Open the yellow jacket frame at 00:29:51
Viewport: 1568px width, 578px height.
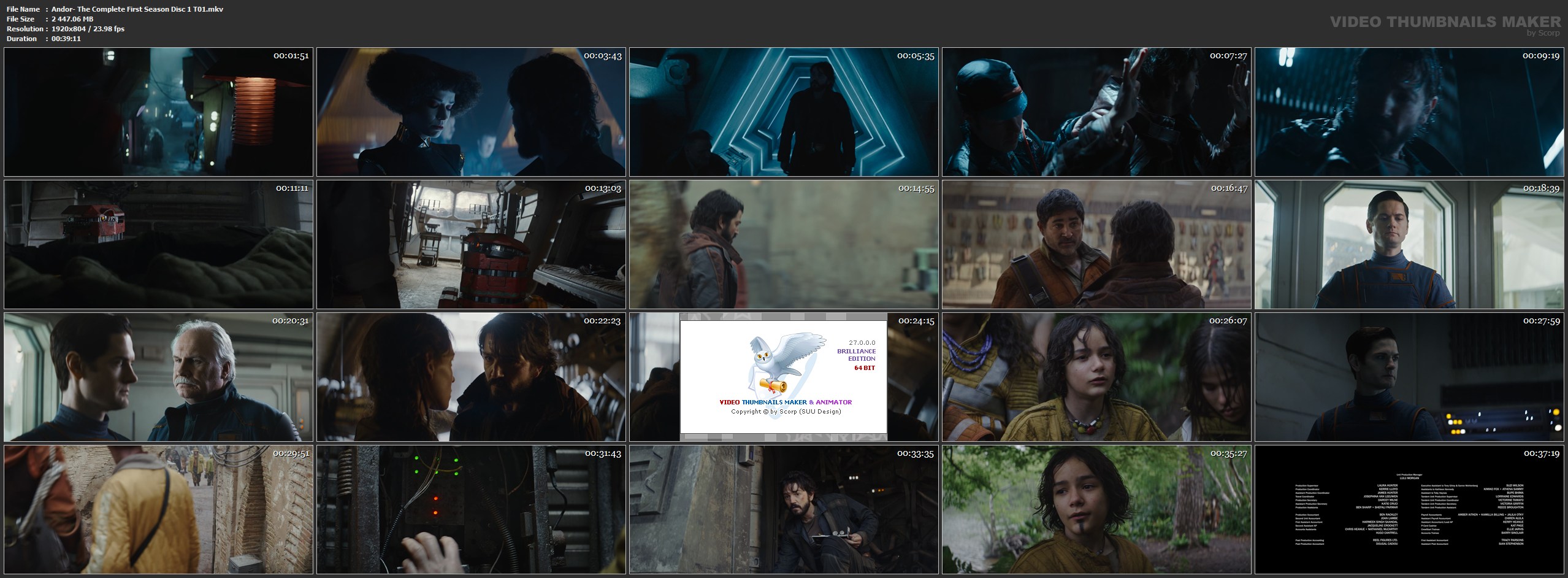tap(158, 509)
